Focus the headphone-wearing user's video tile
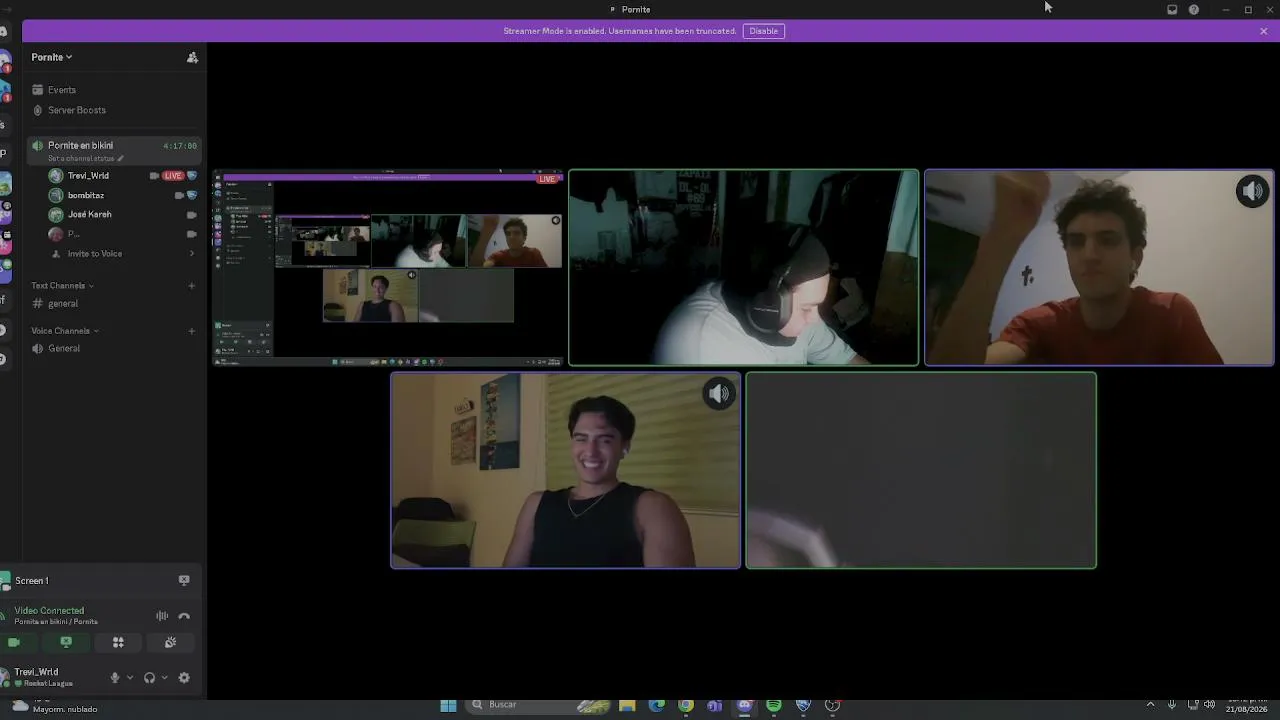Screen dimensions: 1280x720 click(x=743, y=268)
